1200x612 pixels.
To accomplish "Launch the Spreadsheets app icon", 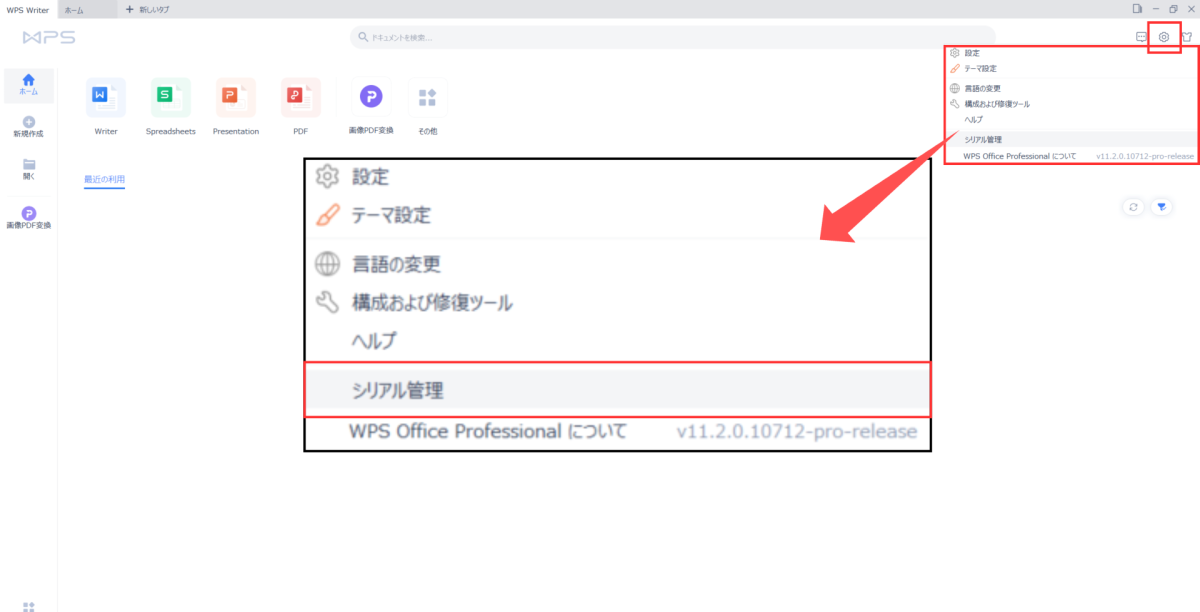I will click(x=171, y=97).
